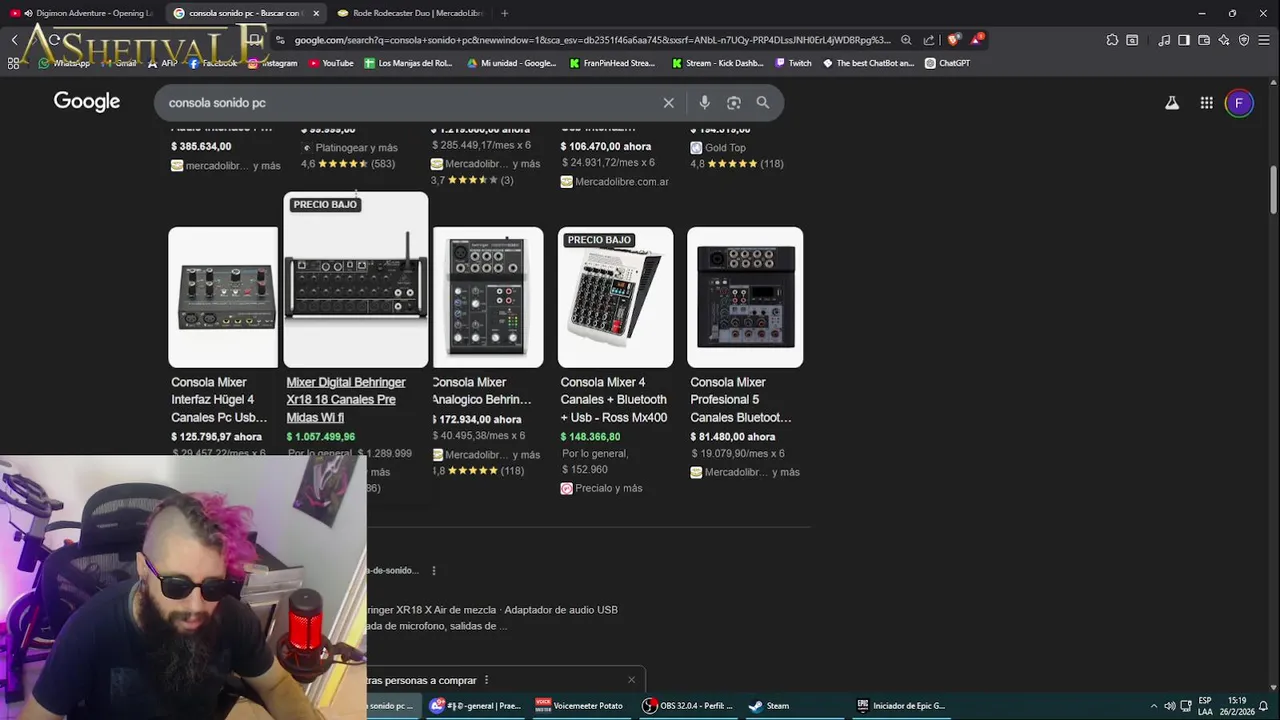Screen dimensions: 1280x720
Task: Open Voicemeeter Potato from taskbar
Action: click(580, 705)
